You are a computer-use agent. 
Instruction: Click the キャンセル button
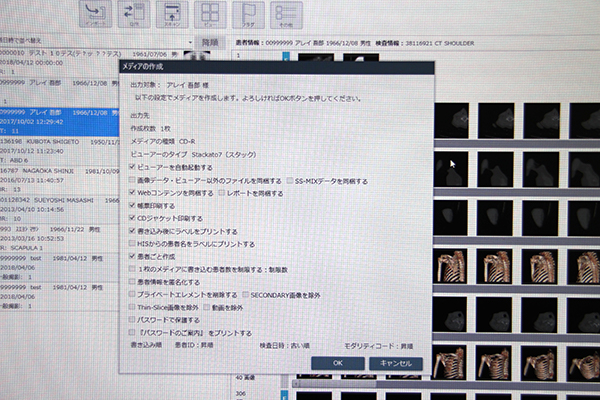point(395,363)
